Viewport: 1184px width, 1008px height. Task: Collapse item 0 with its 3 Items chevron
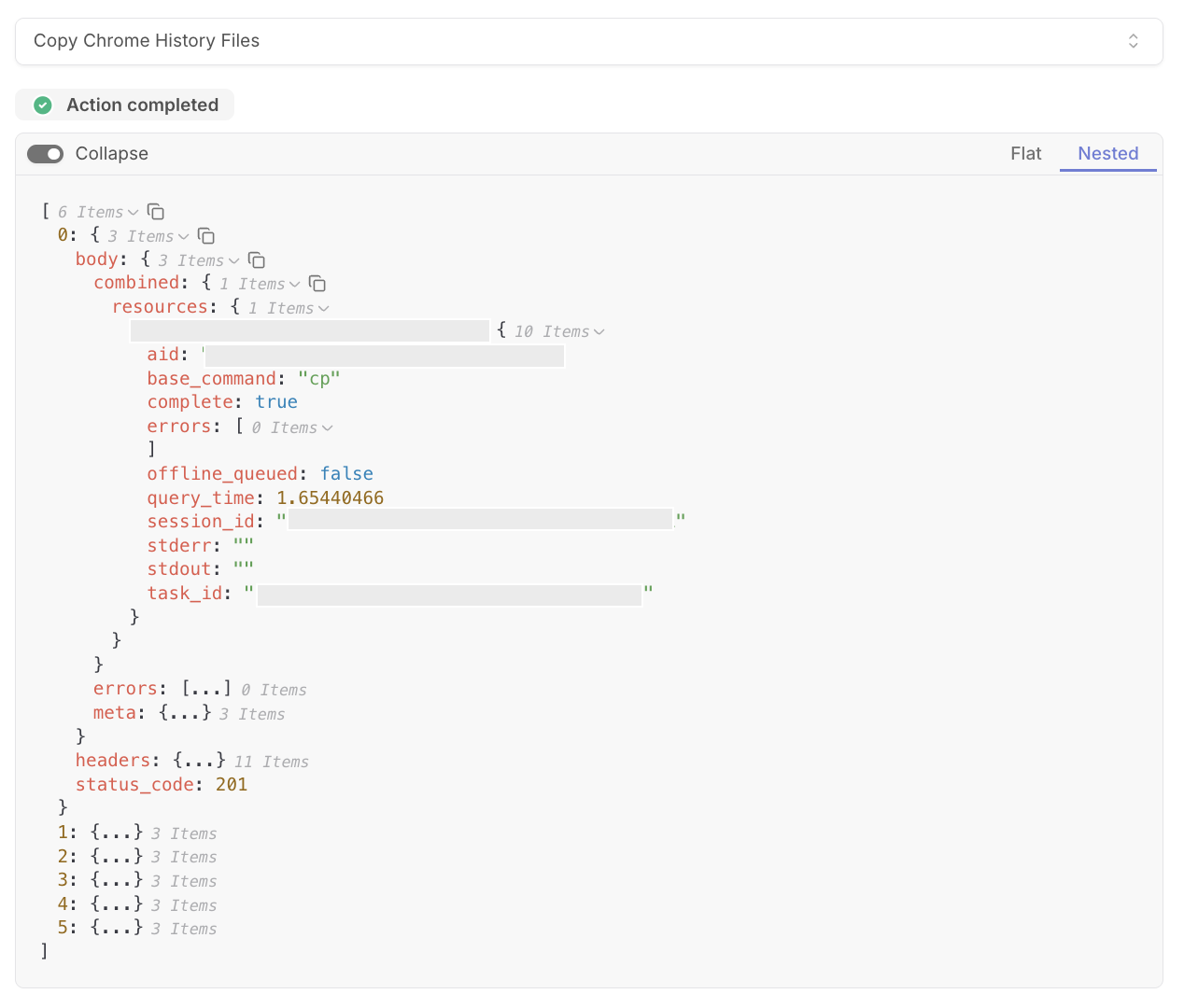[183, 237]
